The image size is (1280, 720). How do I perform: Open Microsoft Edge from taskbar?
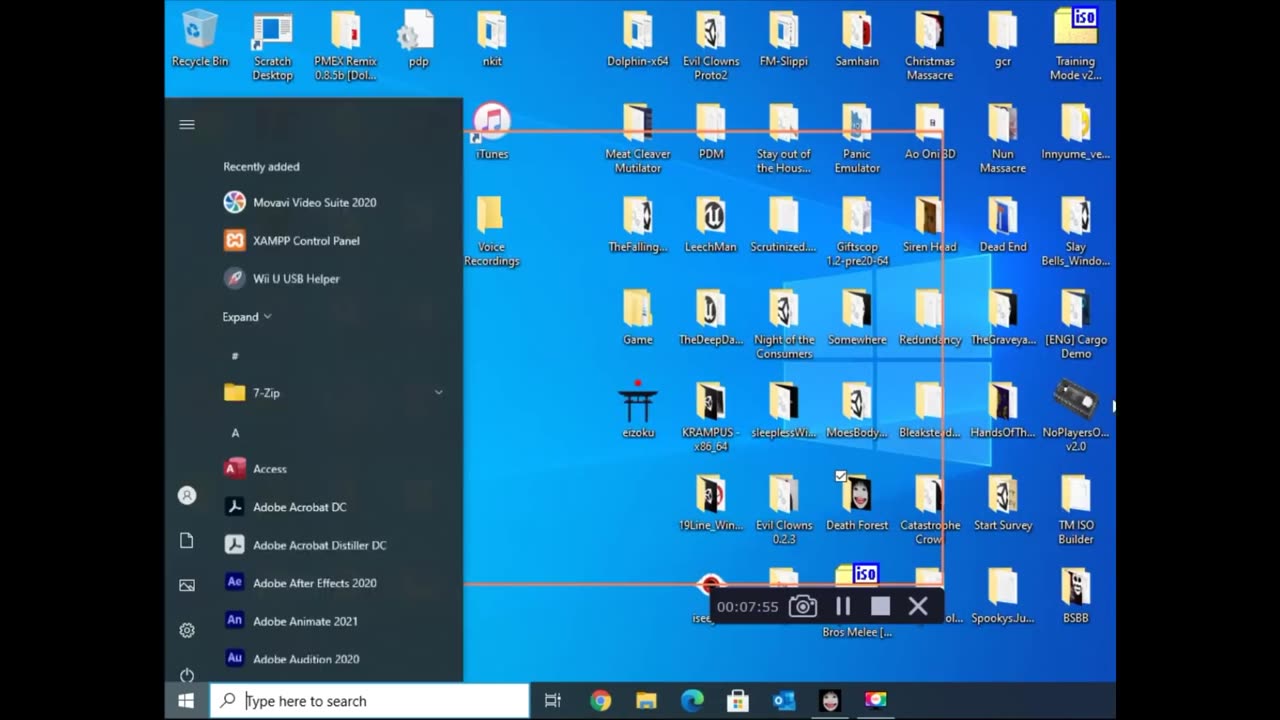click(x=692, y=701)
